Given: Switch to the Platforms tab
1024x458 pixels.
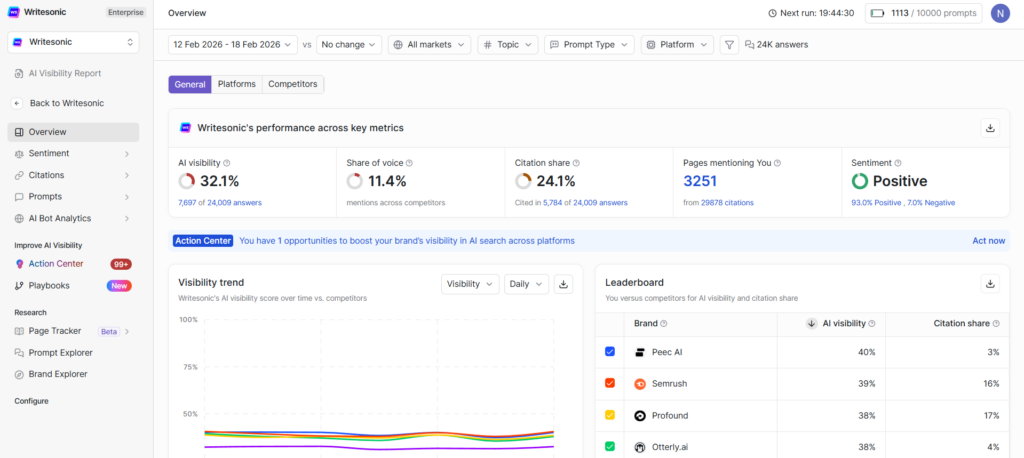Looking at the screenshot, I should click(236, 85).
